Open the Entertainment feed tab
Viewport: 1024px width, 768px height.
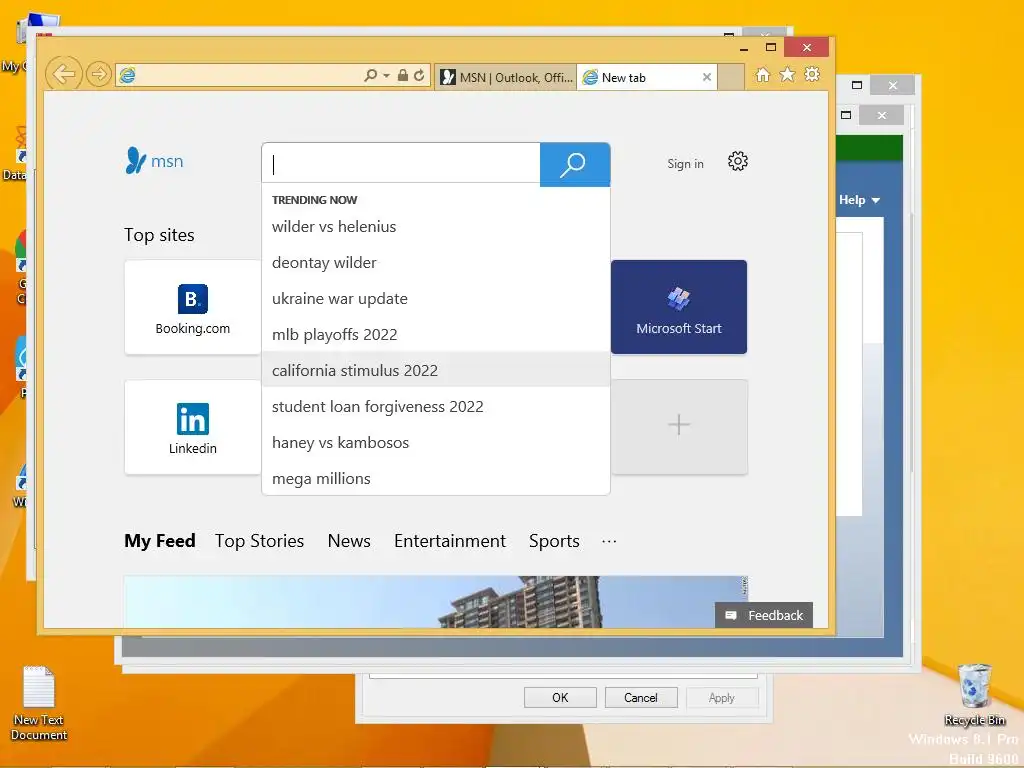449,541
